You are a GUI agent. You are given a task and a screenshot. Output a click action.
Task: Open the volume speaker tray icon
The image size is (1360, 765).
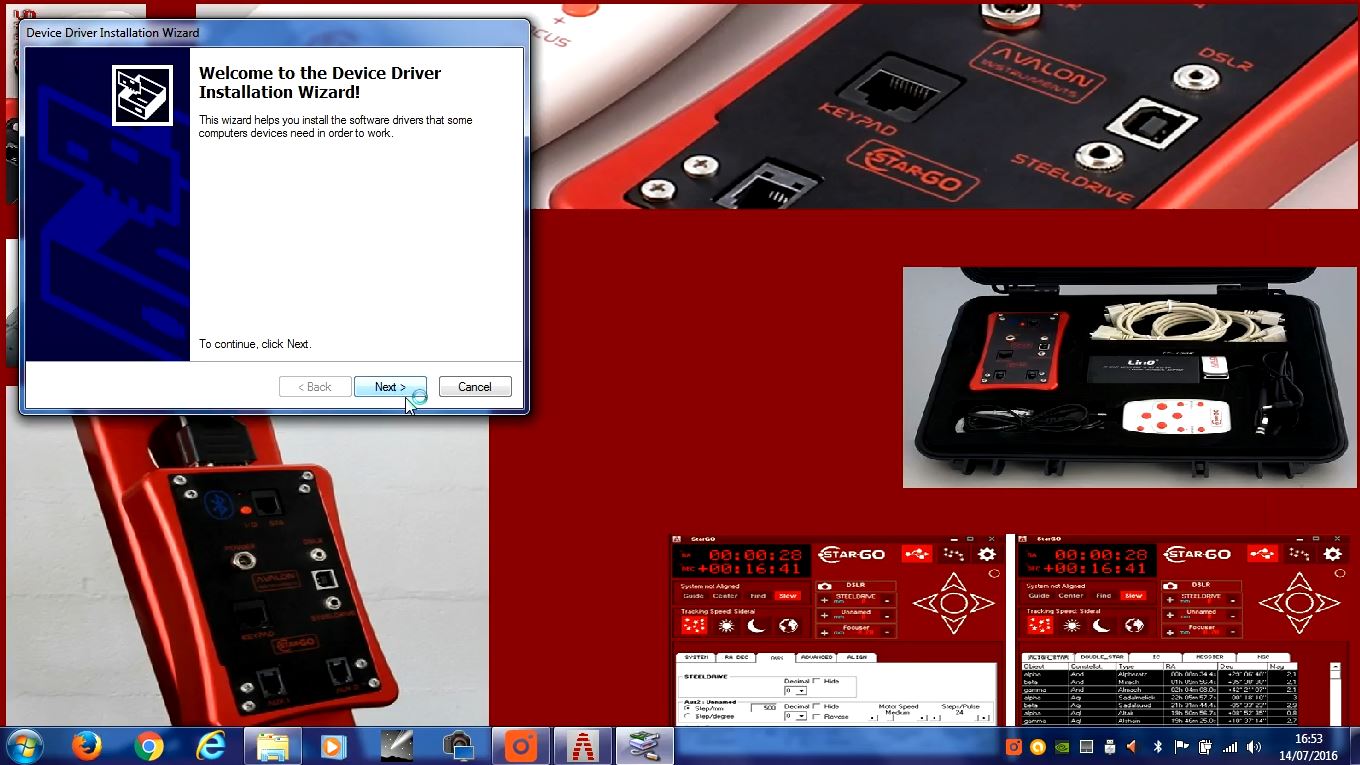(1254, 747)
